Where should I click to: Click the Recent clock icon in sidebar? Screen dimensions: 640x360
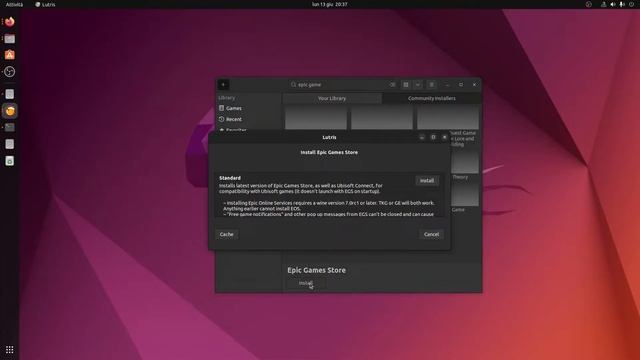[222, 119]
